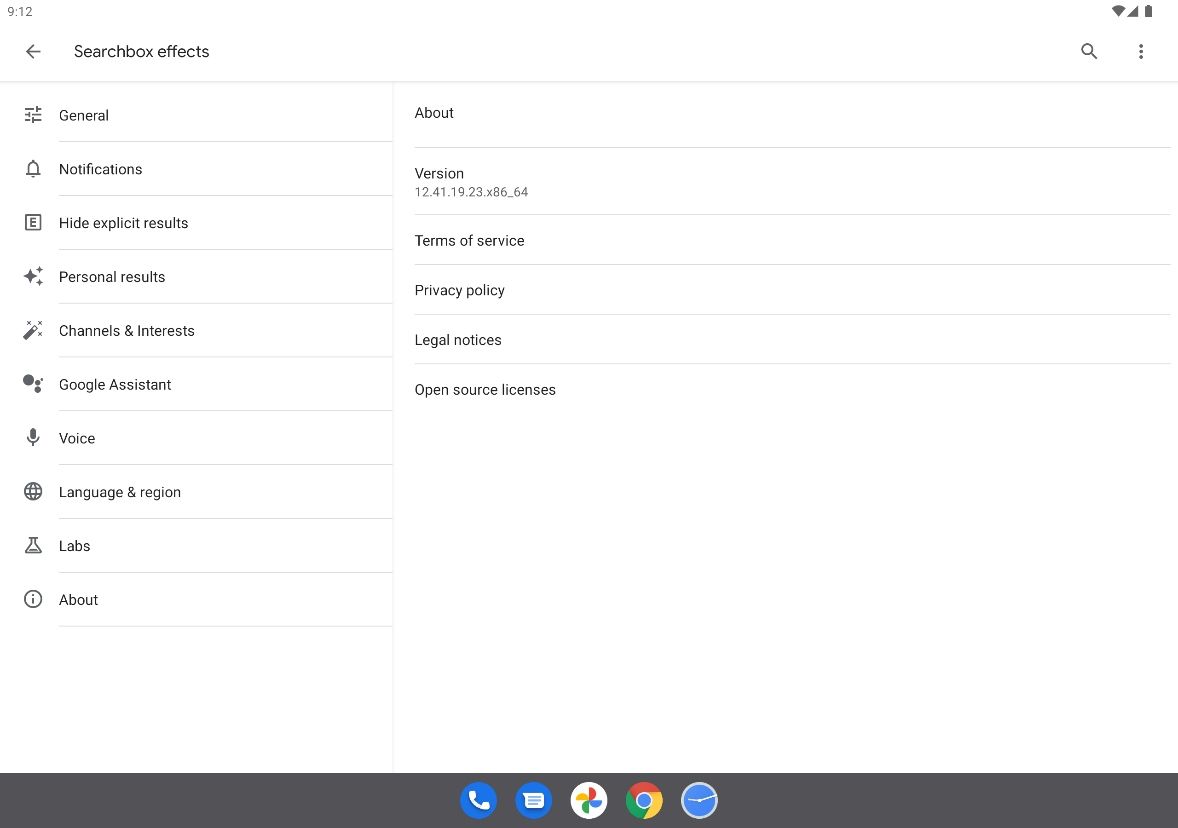Navigate back using the arrow
1178x828 pixels.
click(x=33, y=51)
